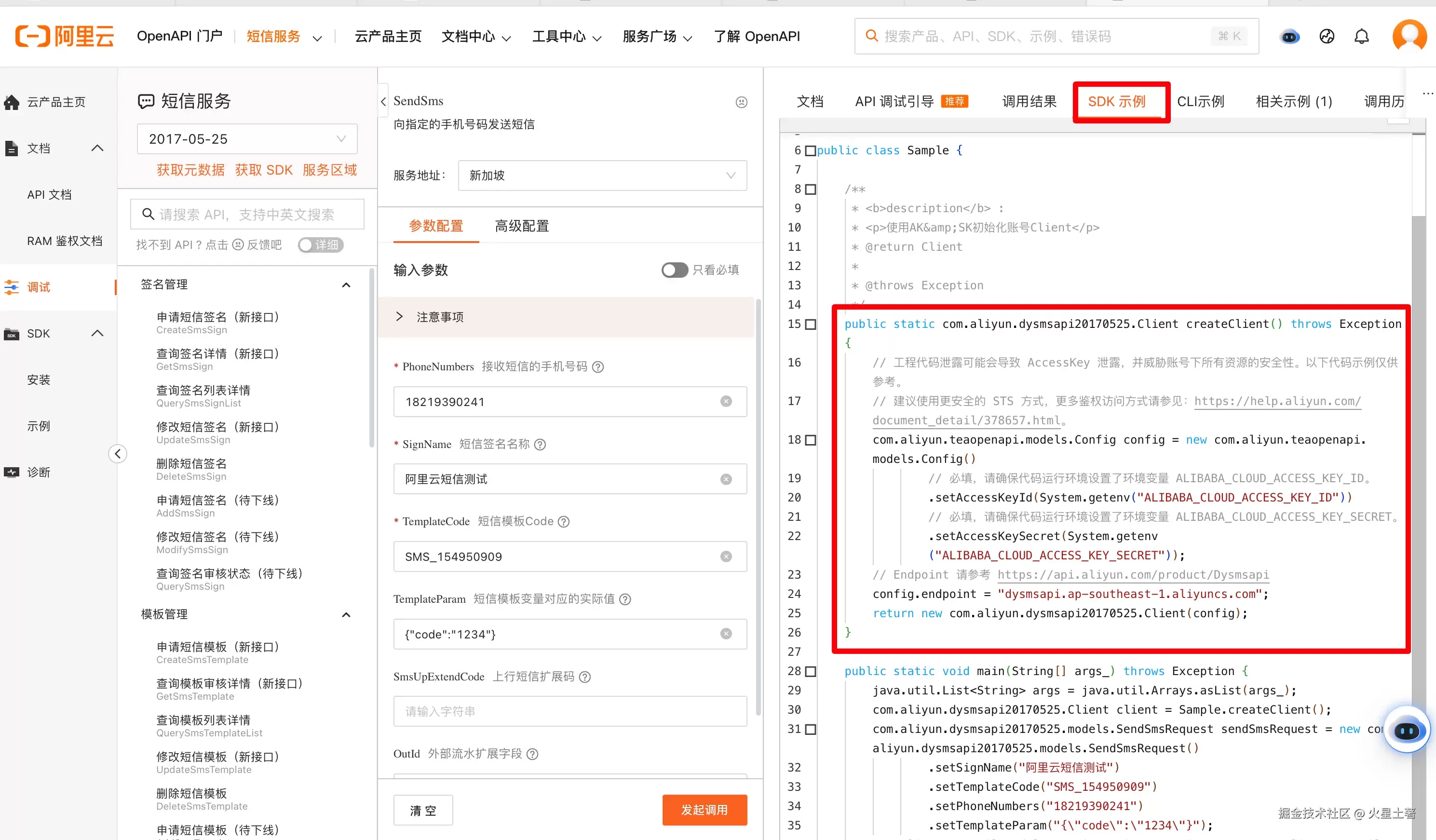1436x840 pixels.
Task: Click the help icon beside PhoneNumbers
Action: pyautogui.click(x=598, y=367)
